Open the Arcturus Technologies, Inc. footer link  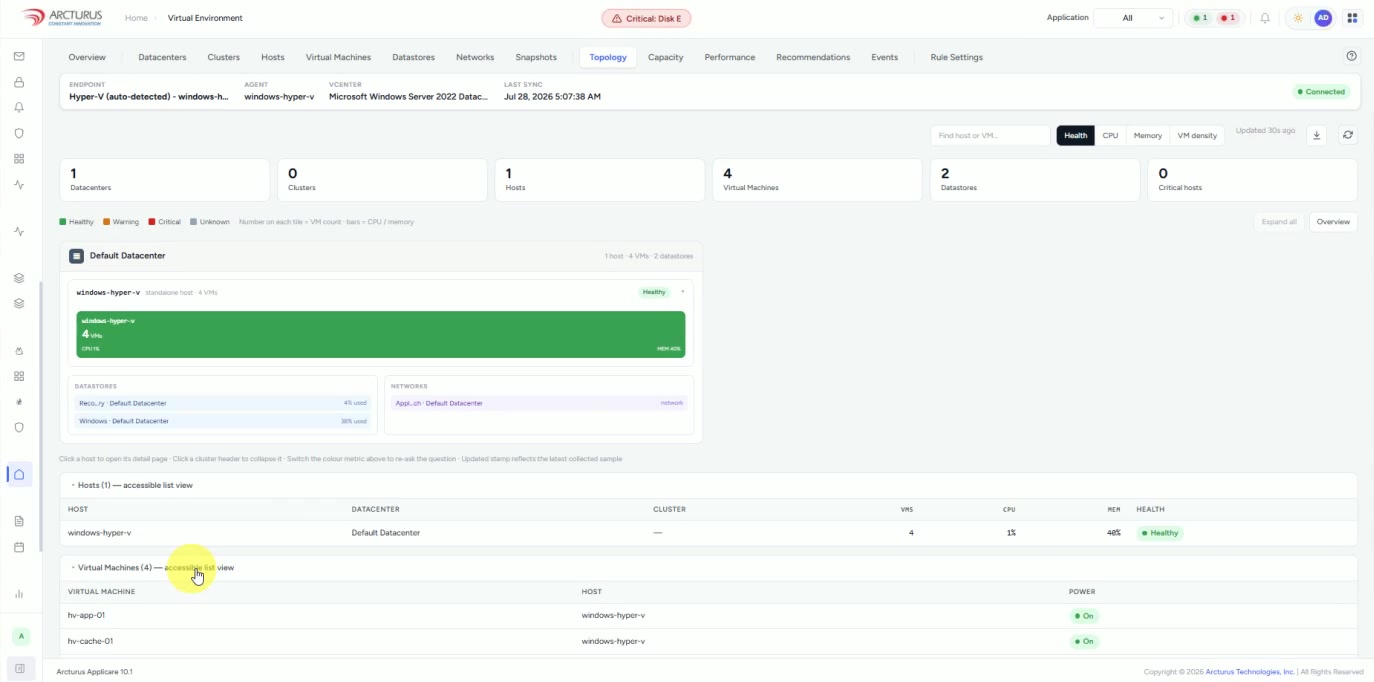tap(1250, 672)
